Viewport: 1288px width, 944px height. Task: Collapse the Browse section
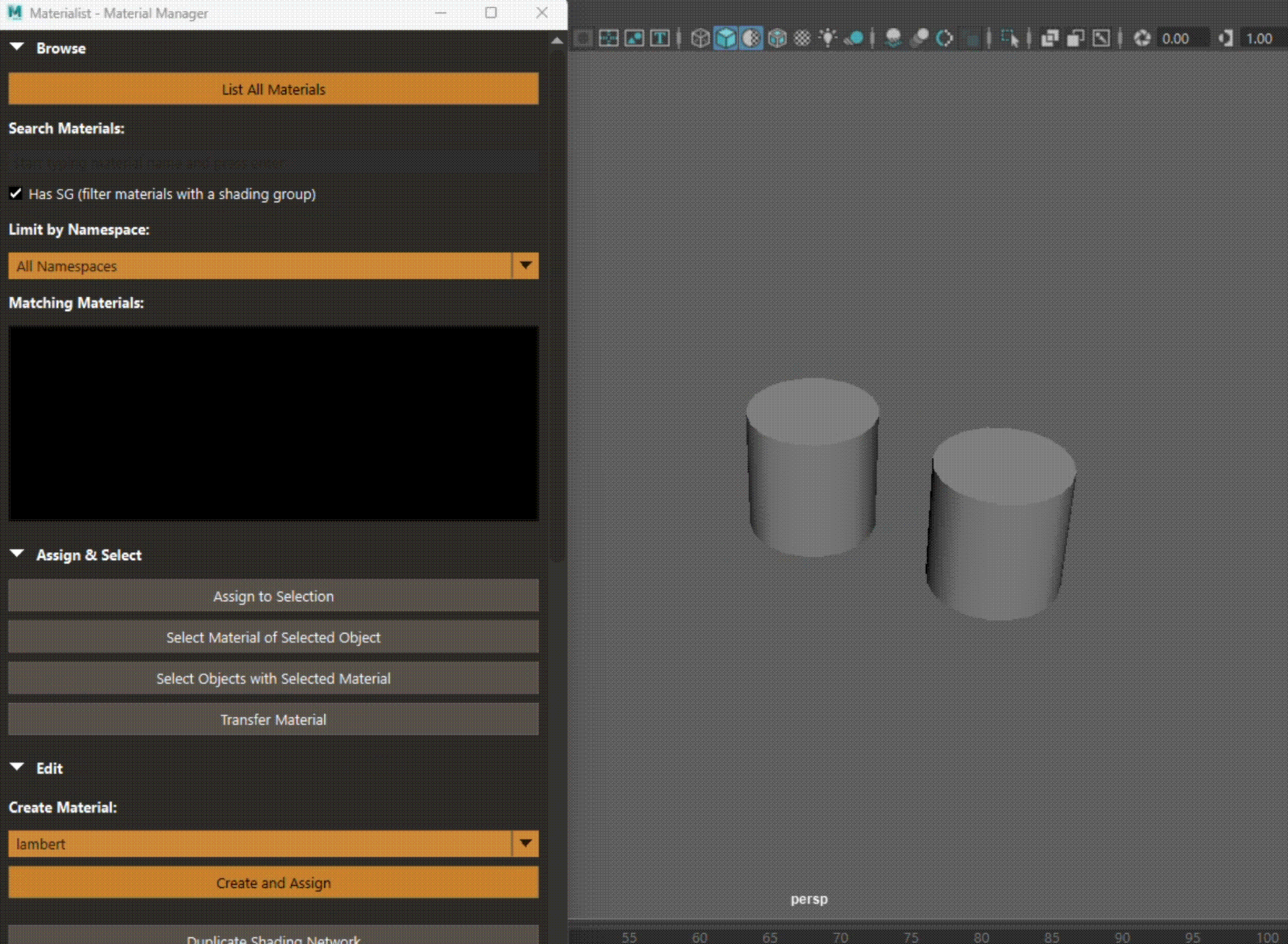coord(17,48)
